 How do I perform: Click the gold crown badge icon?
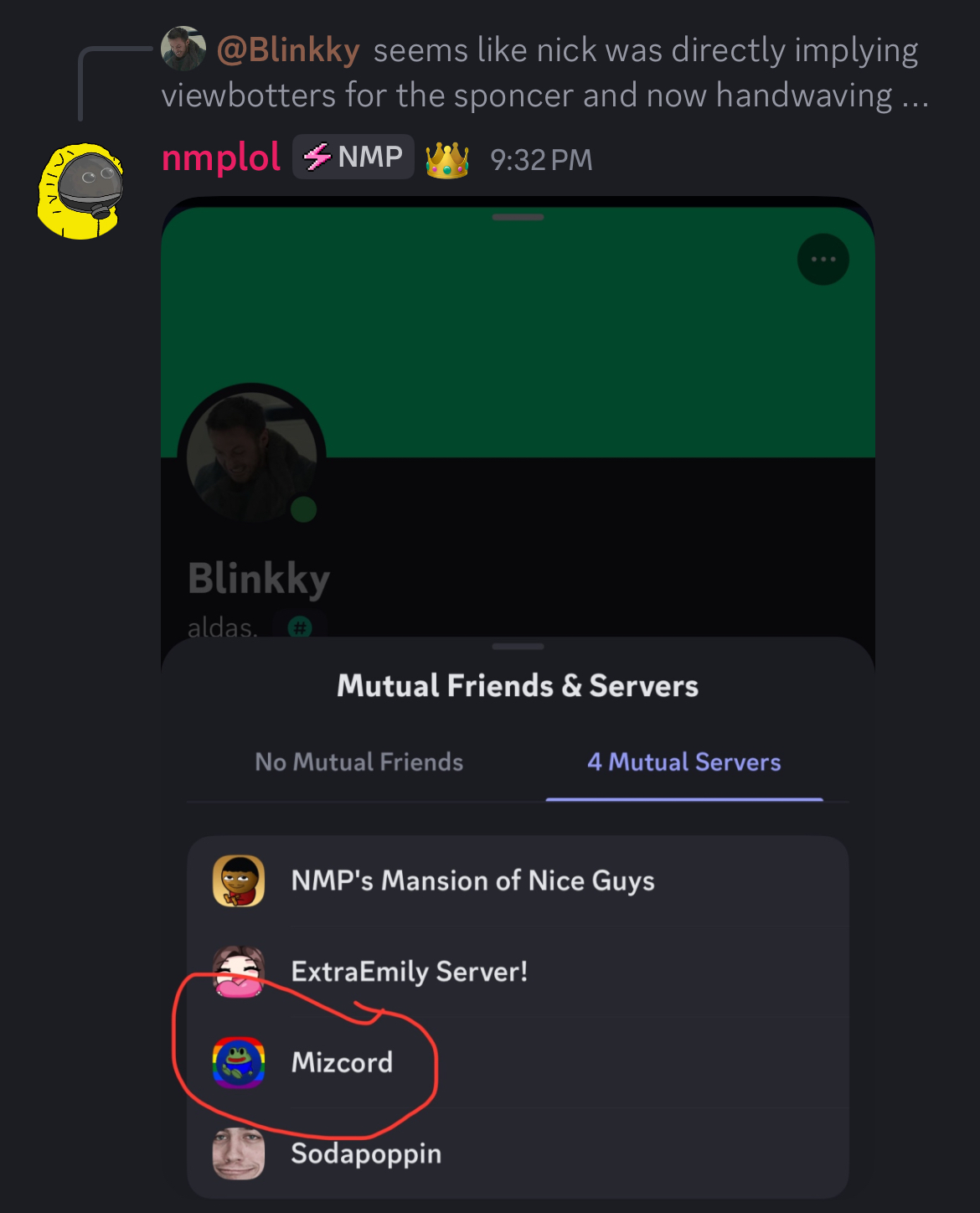(x=447, y=158)
